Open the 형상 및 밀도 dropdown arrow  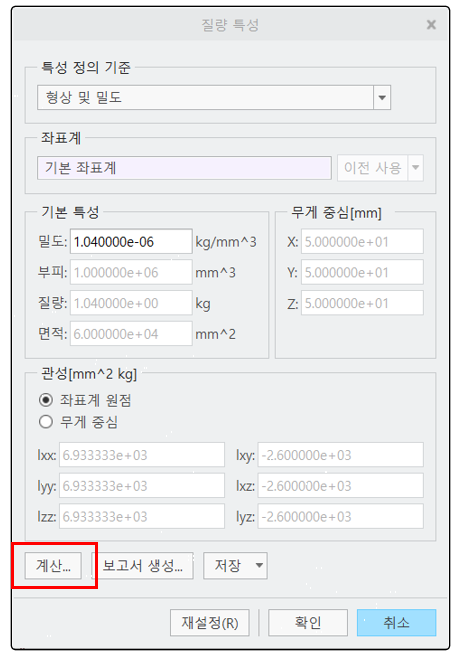pyautogui.click(x=382, y=98)
